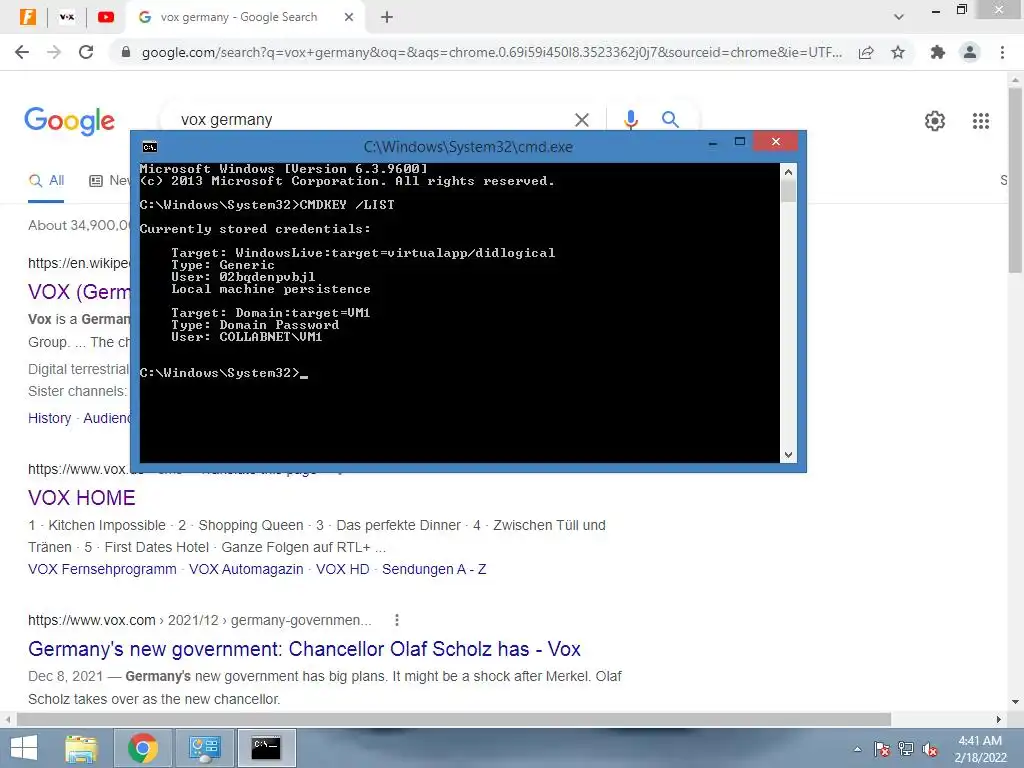This screenshot has width=1024, height=768.
Task: Clear the Google search query
Action: click(x=581, y=120)
